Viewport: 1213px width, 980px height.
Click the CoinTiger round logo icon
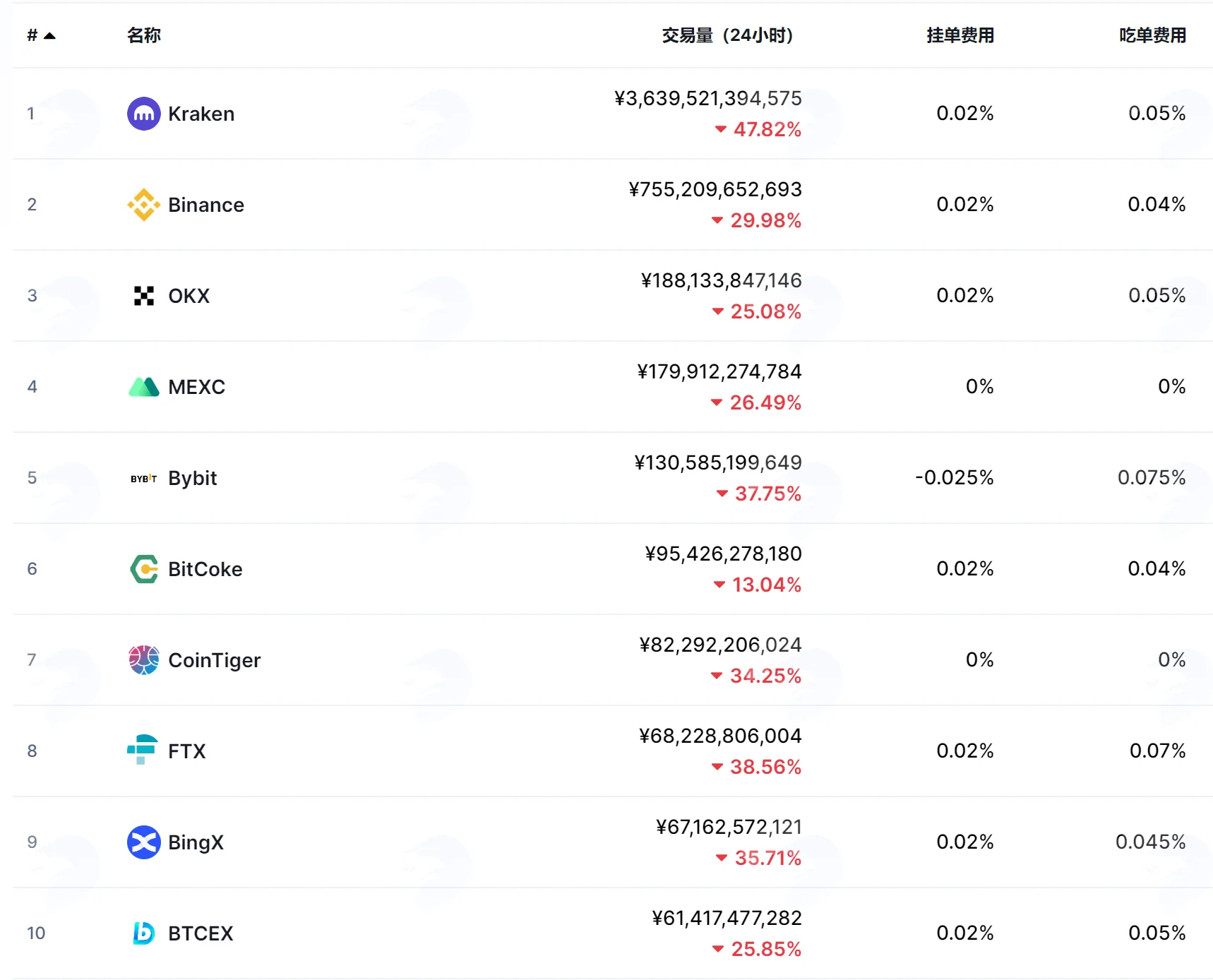pyautogui.click(x=144, y=660)
